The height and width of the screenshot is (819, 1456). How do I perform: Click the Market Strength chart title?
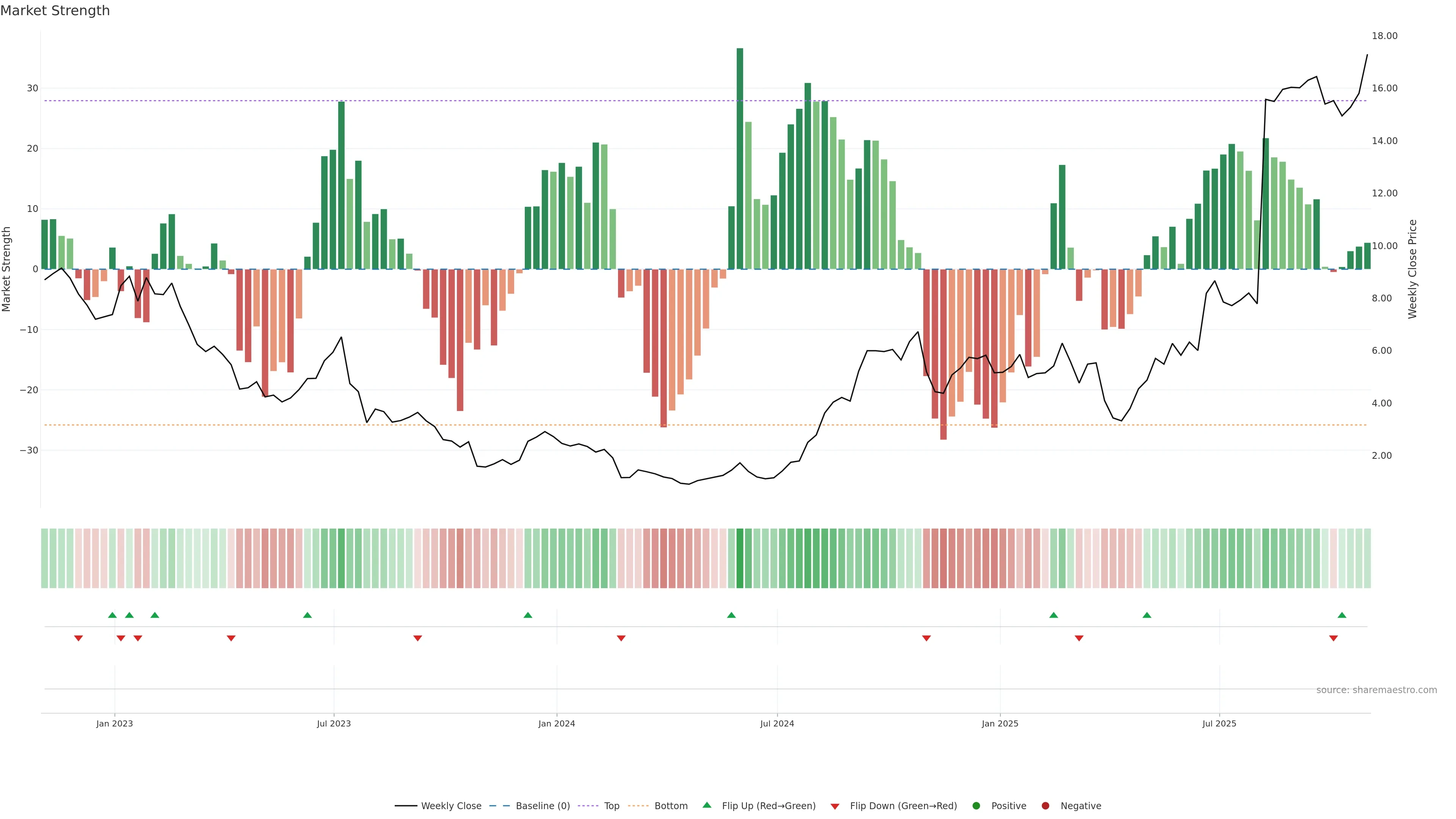click(55, 11)
